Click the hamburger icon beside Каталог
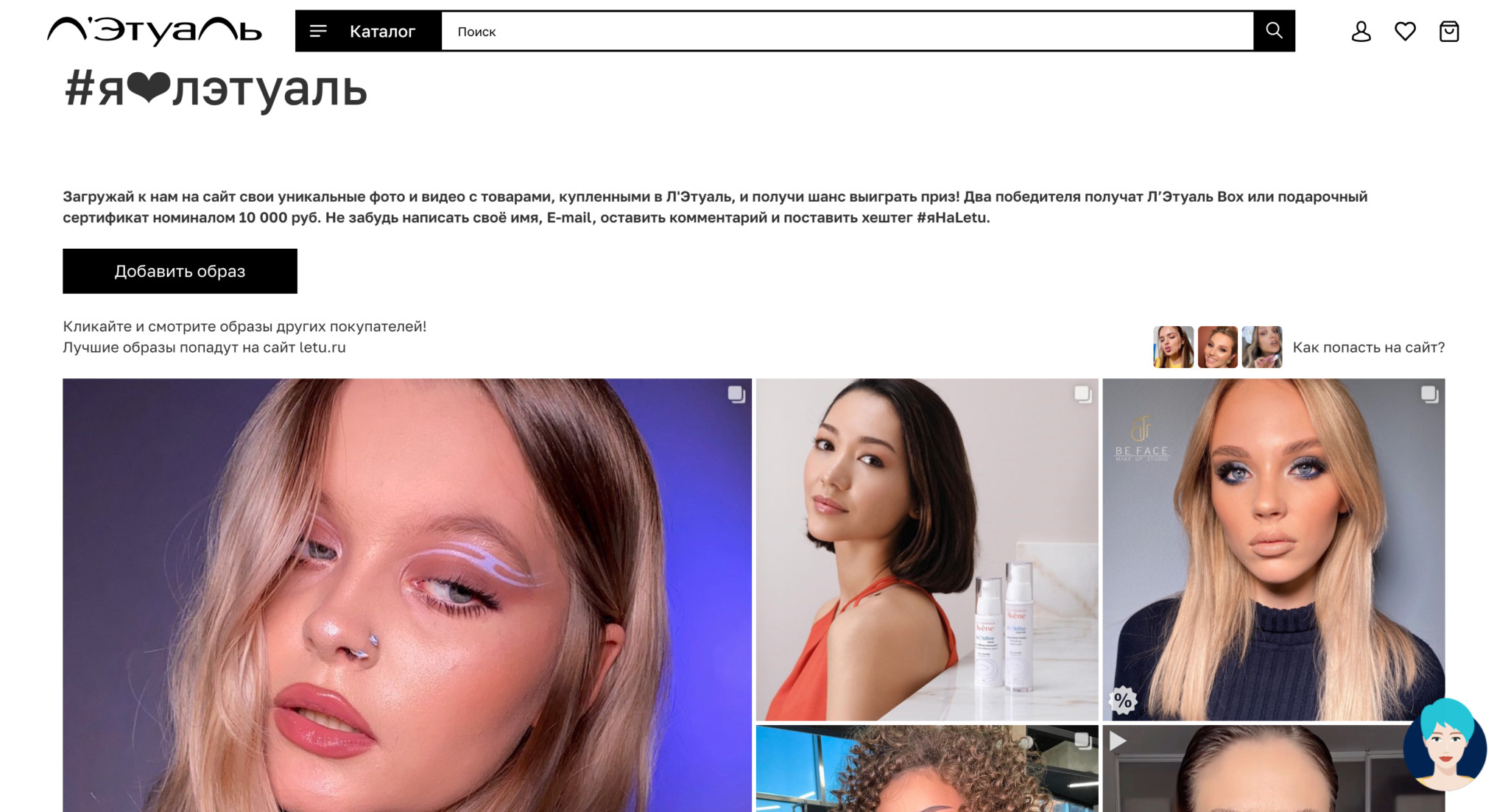Viewport: 1508px width, 812px height. pos(318,31)
